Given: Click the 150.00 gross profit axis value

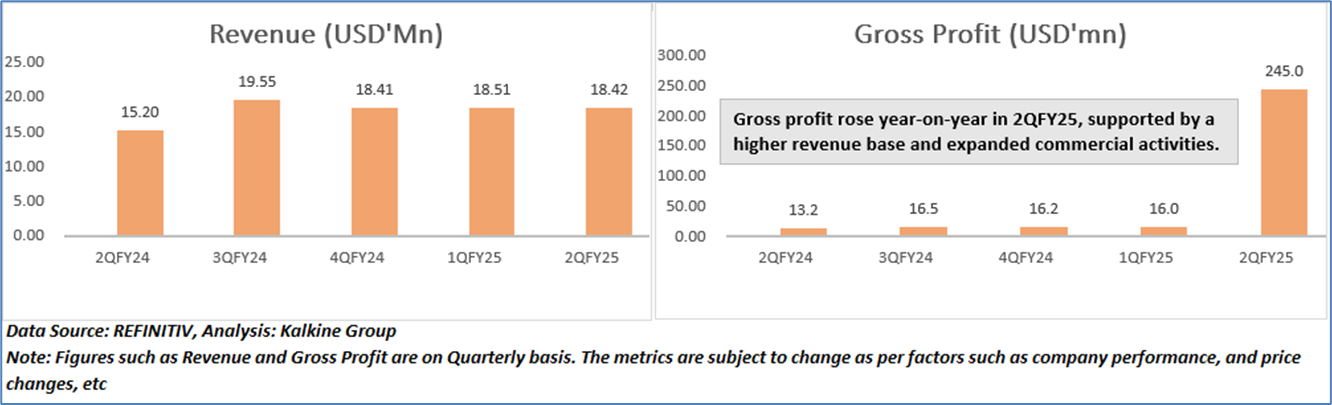Looking at the screenshot, I should (x=681, y=146).
